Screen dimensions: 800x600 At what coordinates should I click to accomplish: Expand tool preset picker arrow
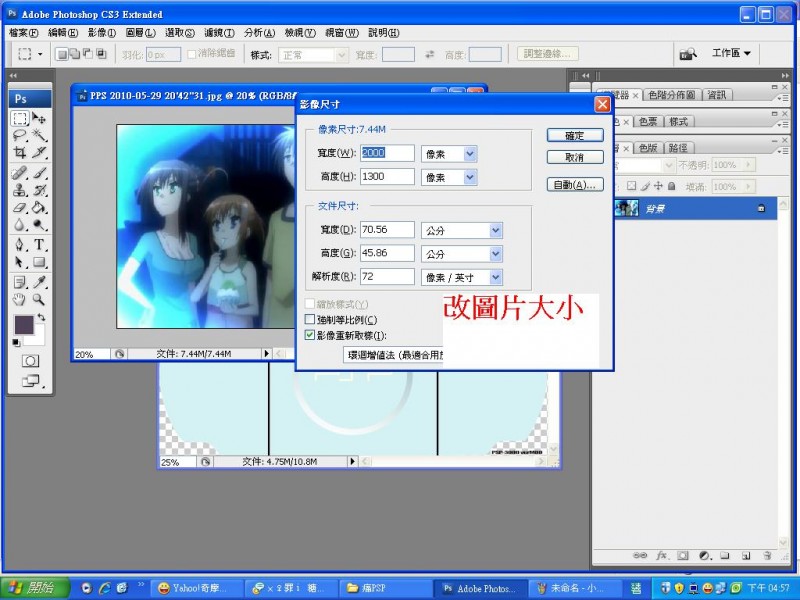(x=40, y=54)
